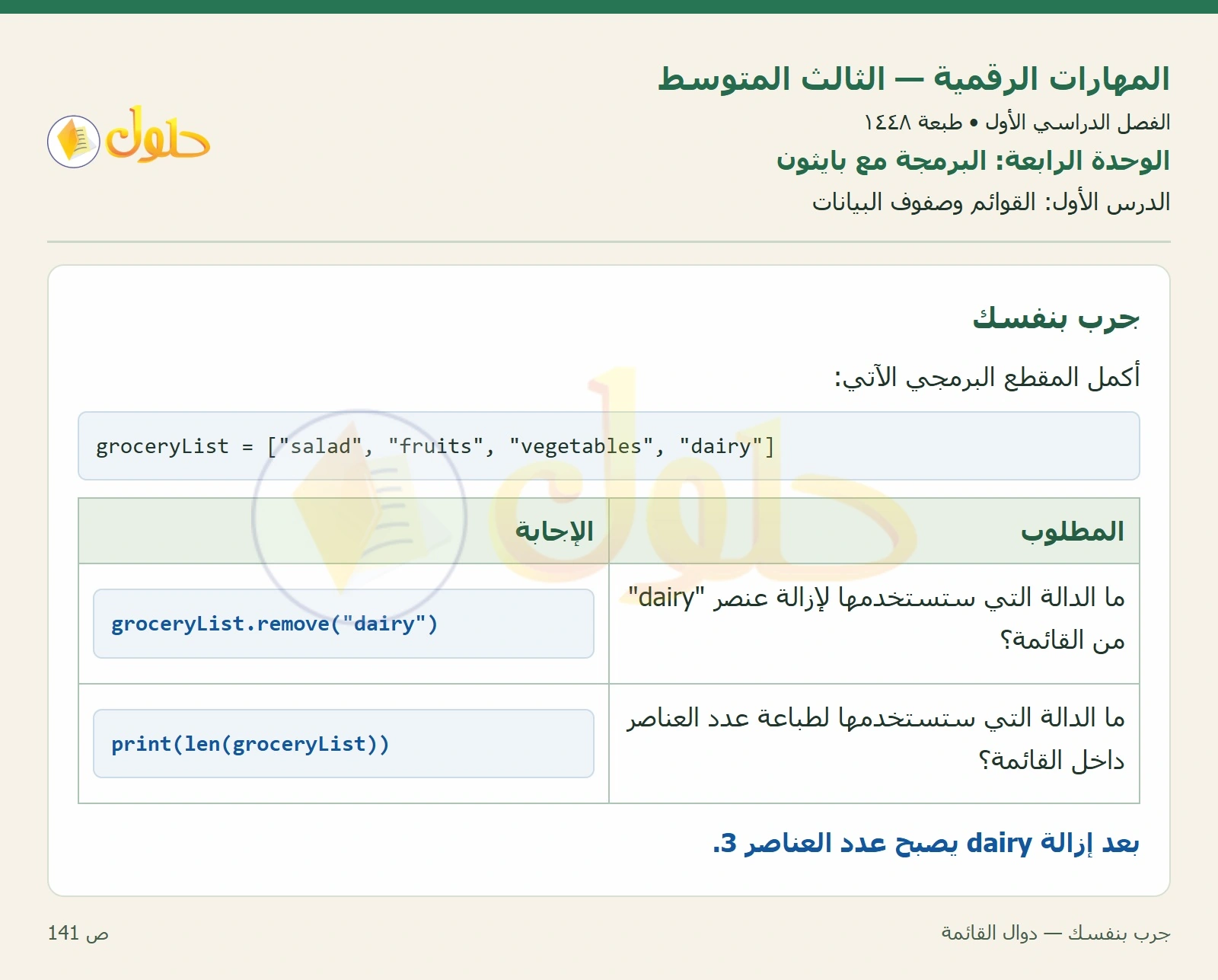Click the section heading جرب بنفسك

tap(1056, 318)
